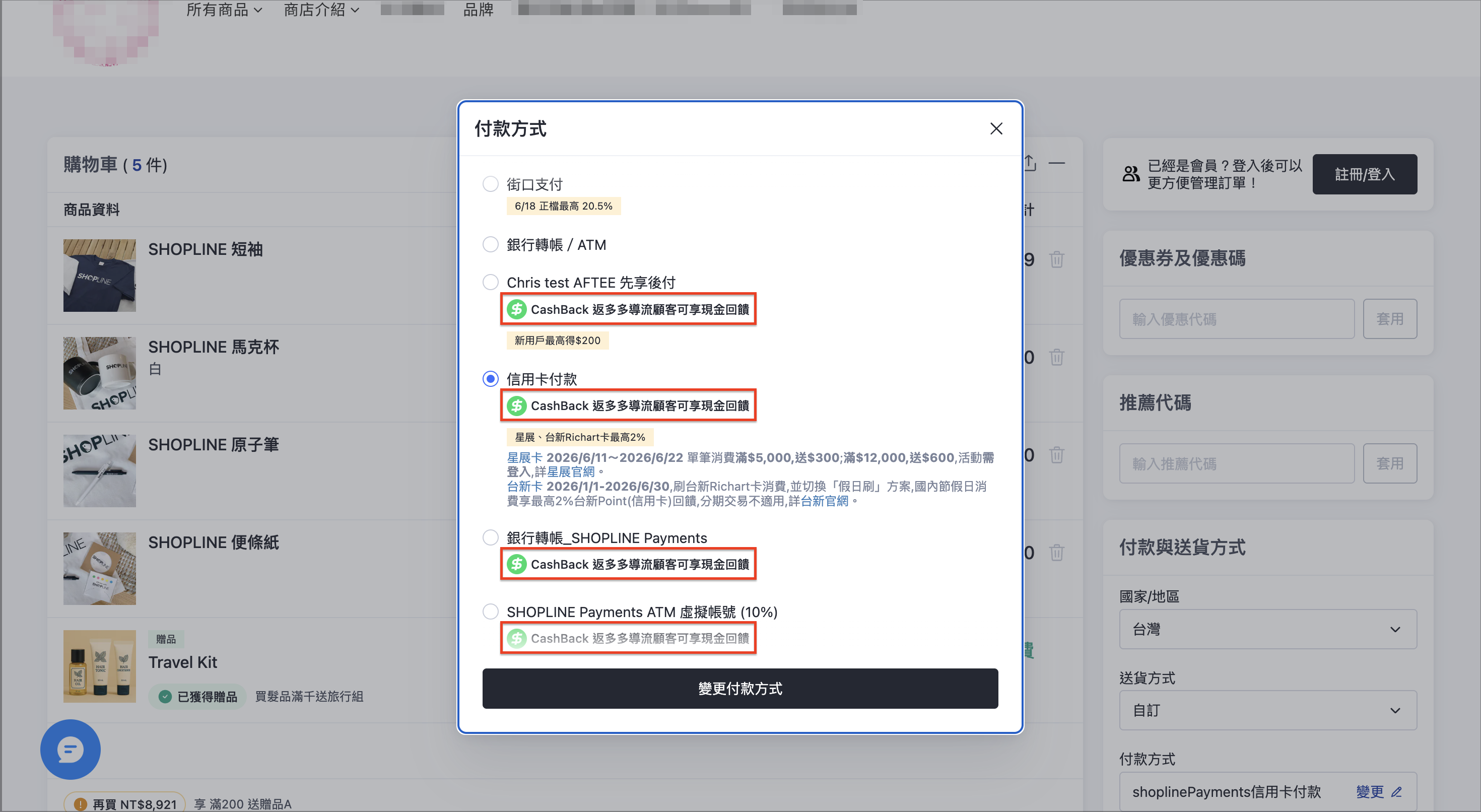Click pencil edit icon beside 變更
Screen dimensions: 1481x812
coord(1396,792)
